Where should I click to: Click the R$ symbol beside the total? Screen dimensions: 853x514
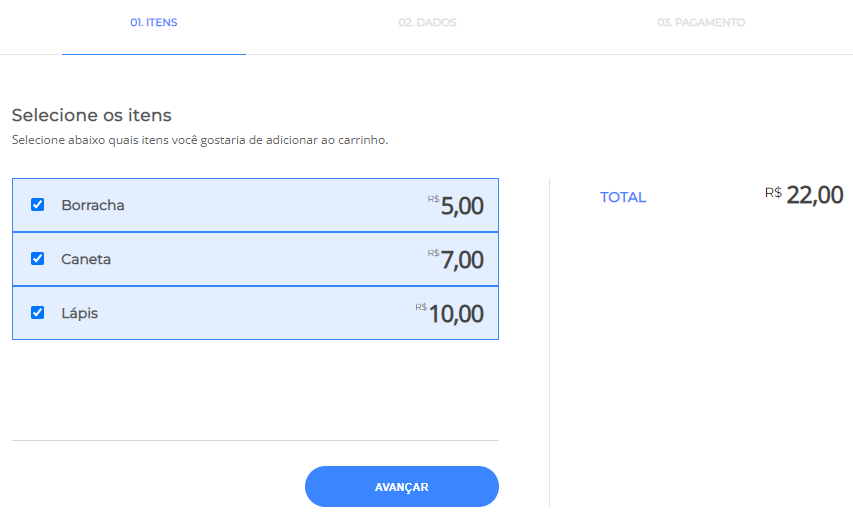point(773,192)
